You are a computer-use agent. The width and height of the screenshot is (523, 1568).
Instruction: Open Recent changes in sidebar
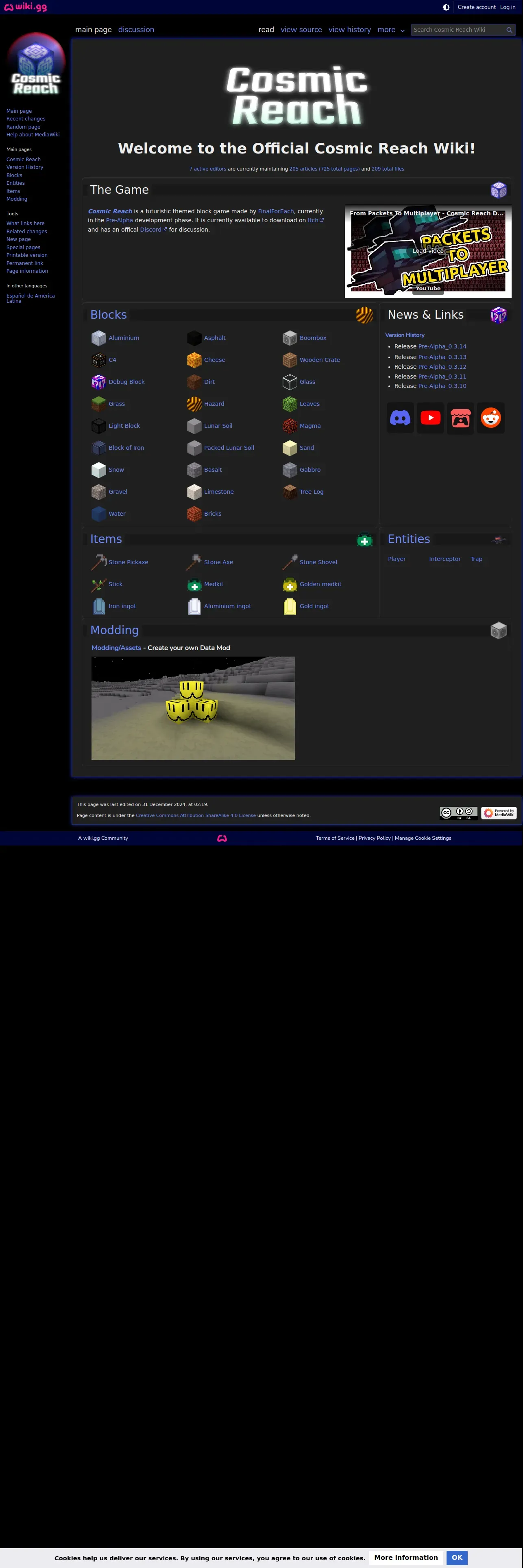(26, 119)
